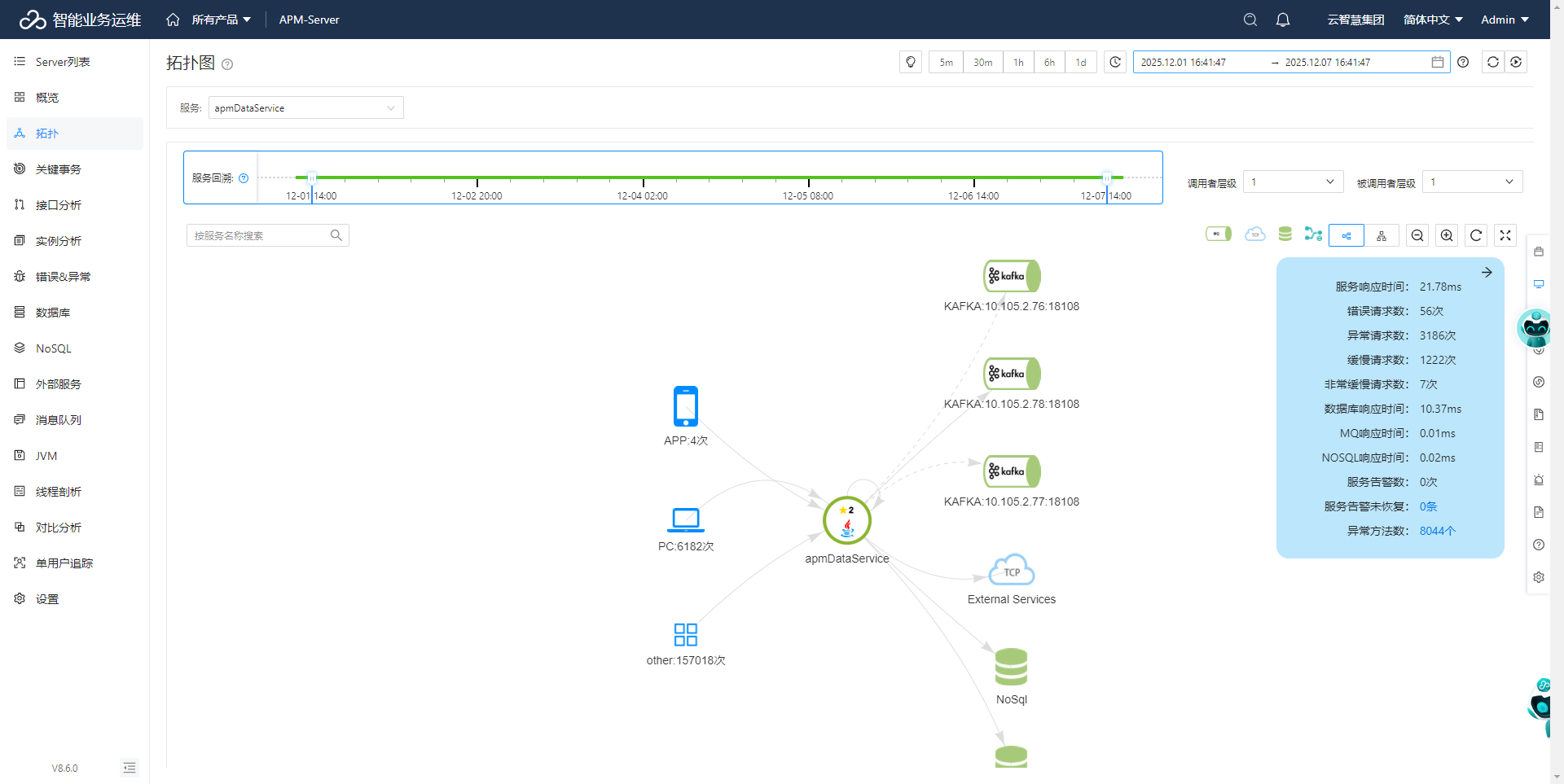Expand the 被调用者层级 dropdown
1564x784 pixels.
pyautogui.click(x=1471, y=181)
